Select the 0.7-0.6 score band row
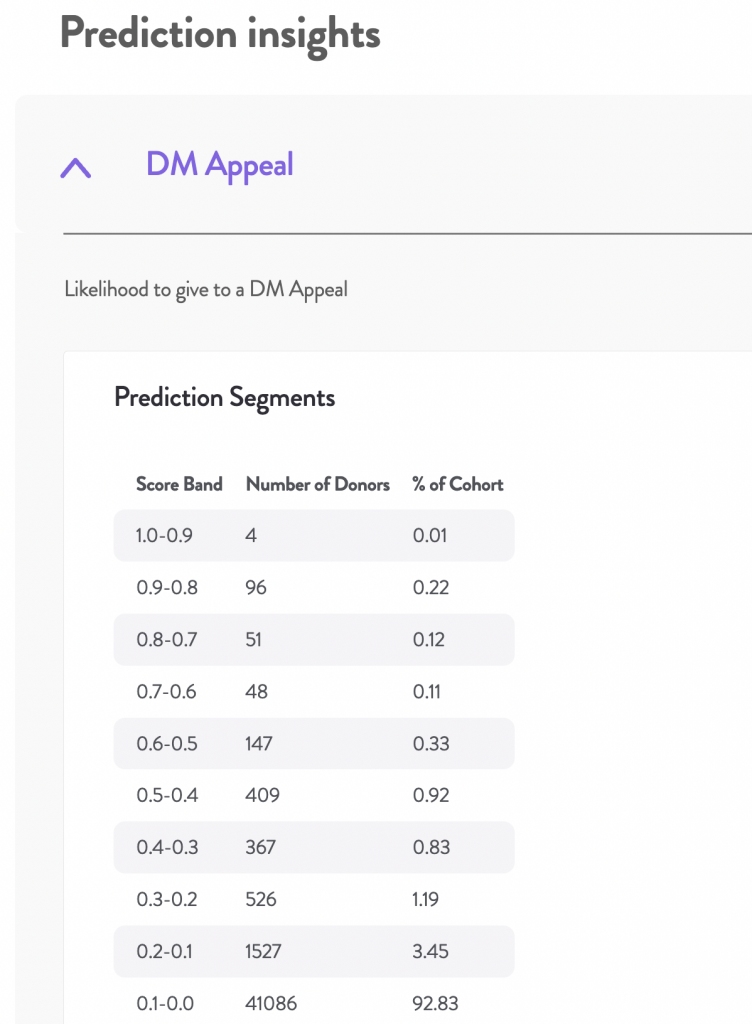The height and width of the screenshot is (1024, 752). tap(314, 692)
